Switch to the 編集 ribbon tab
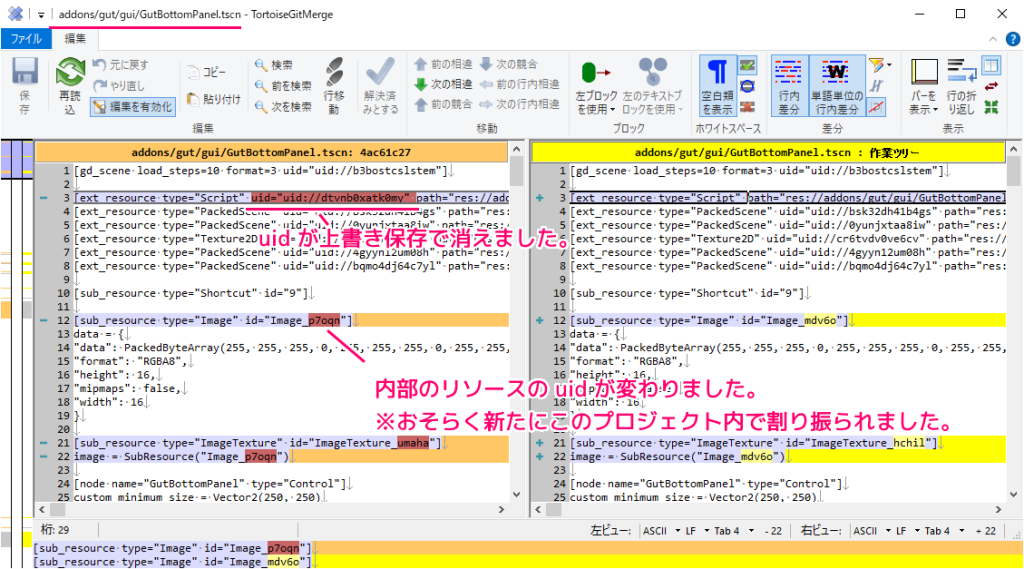 75,39
